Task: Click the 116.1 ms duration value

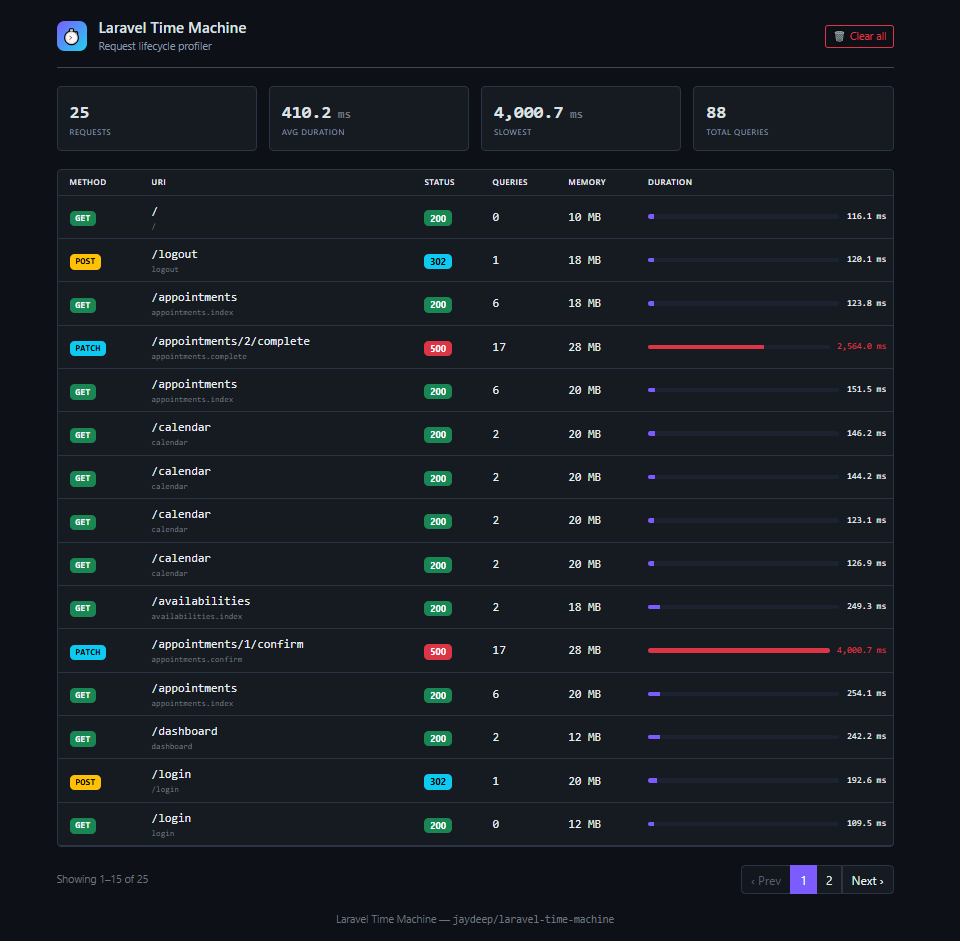Action: [x=866, y=216]
